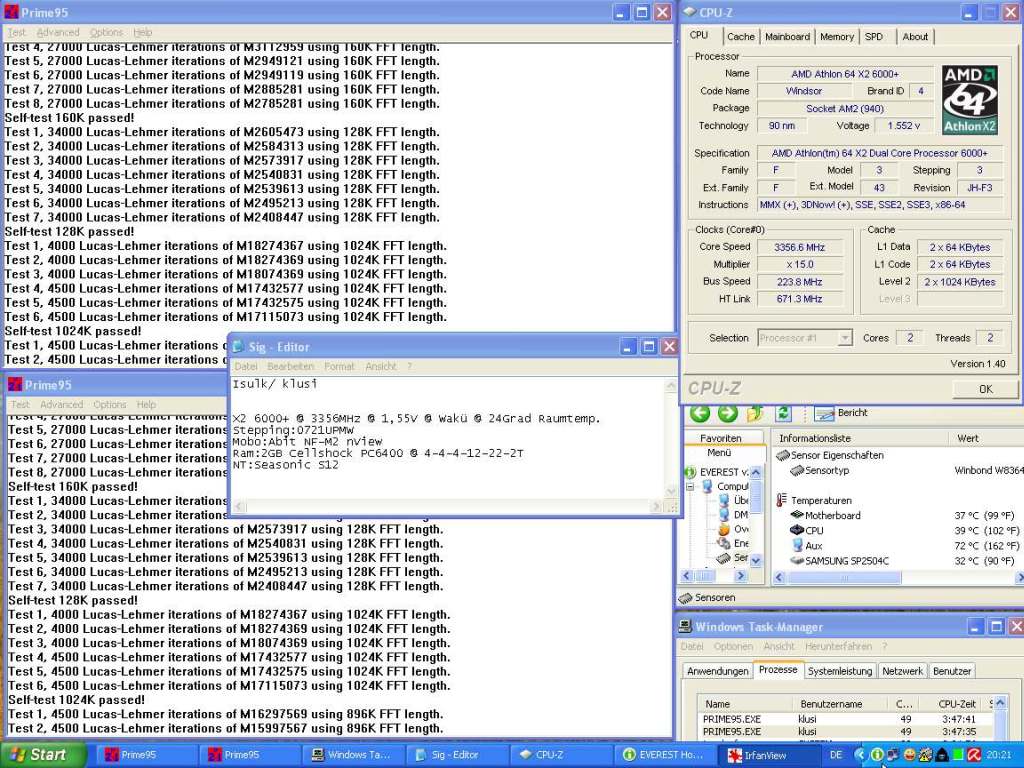The height and width of the screenshot is (768, 1024).
Task: Click the EVEREST information list horizontal scrollbar thumb
Action: point(844,577)
